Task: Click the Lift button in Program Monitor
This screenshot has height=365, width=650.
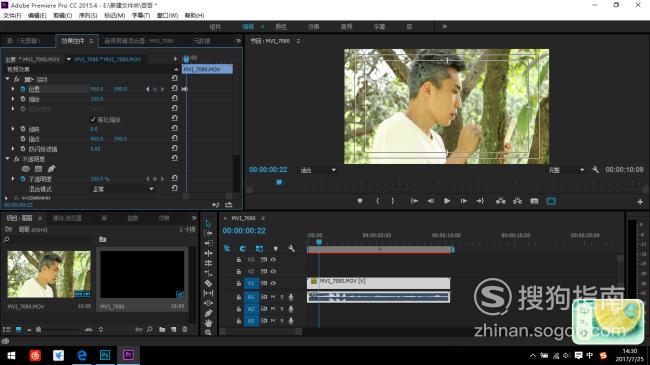Action: point(501,201)
